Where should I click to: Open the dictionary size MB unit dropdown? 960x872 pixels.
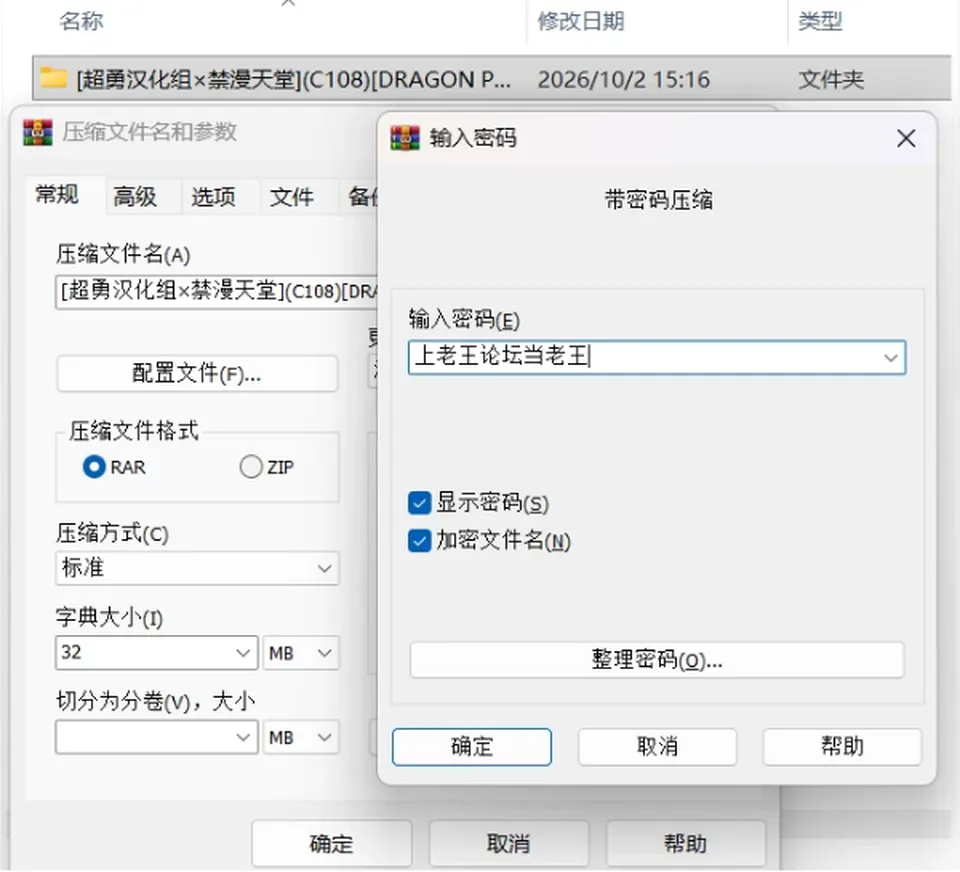point(301,653)
